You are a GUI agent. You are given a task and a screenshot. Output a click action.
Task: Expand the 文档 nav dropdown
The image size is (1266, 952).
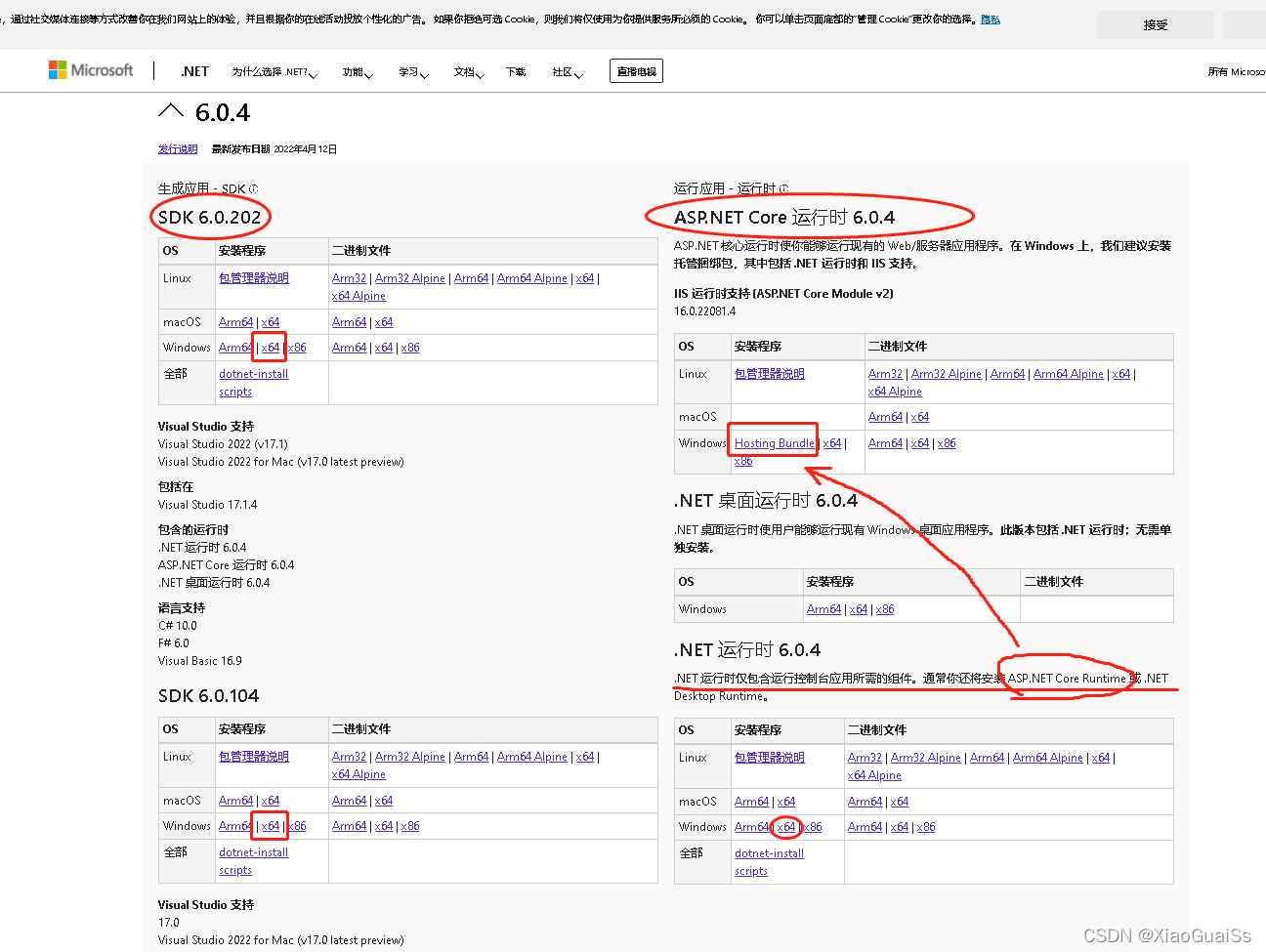(x=469, y=72)
